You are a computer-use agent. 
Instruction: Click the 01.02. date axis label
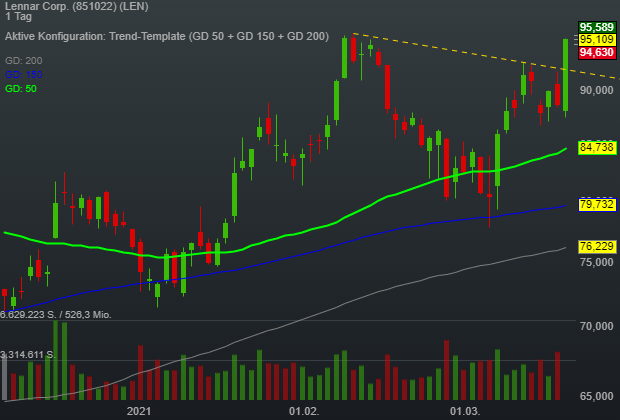(x=304, y=411)
